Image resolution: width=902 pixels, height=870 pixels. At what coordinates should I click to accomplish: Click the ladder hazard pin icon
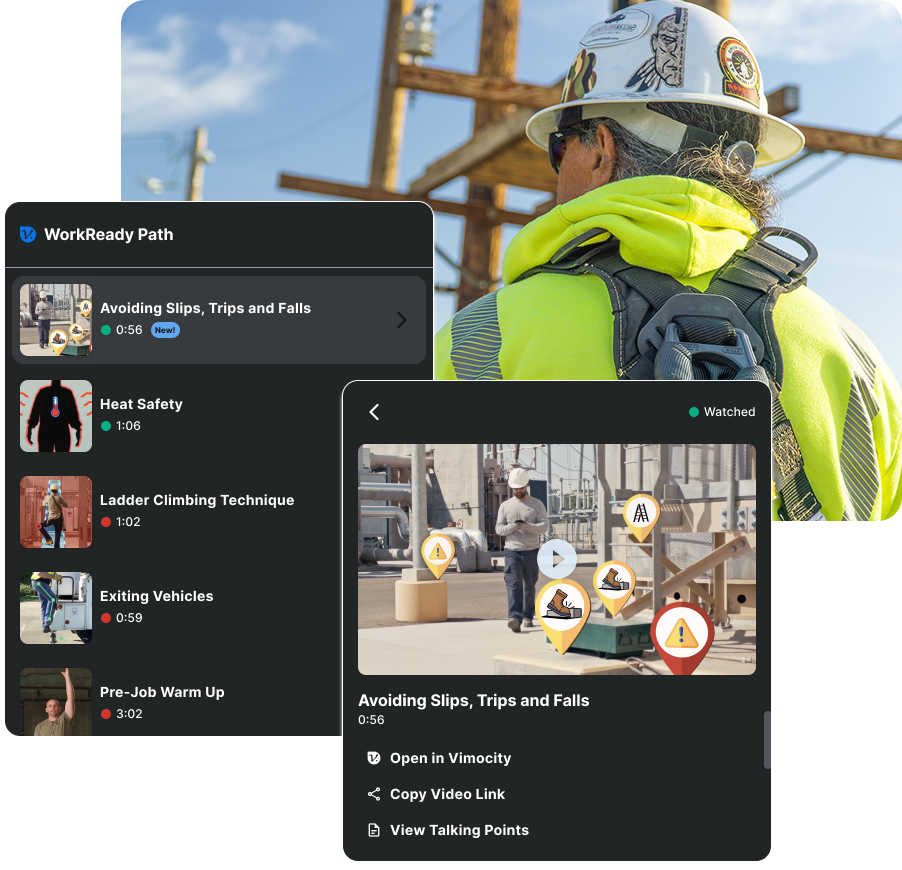pos(641,515)
